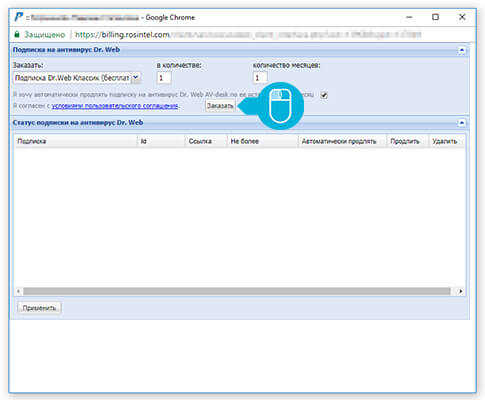Screen dimensions: 485x400
Task: Toggle the automatic subscription renewal checkbox
Action: (324, 95)
